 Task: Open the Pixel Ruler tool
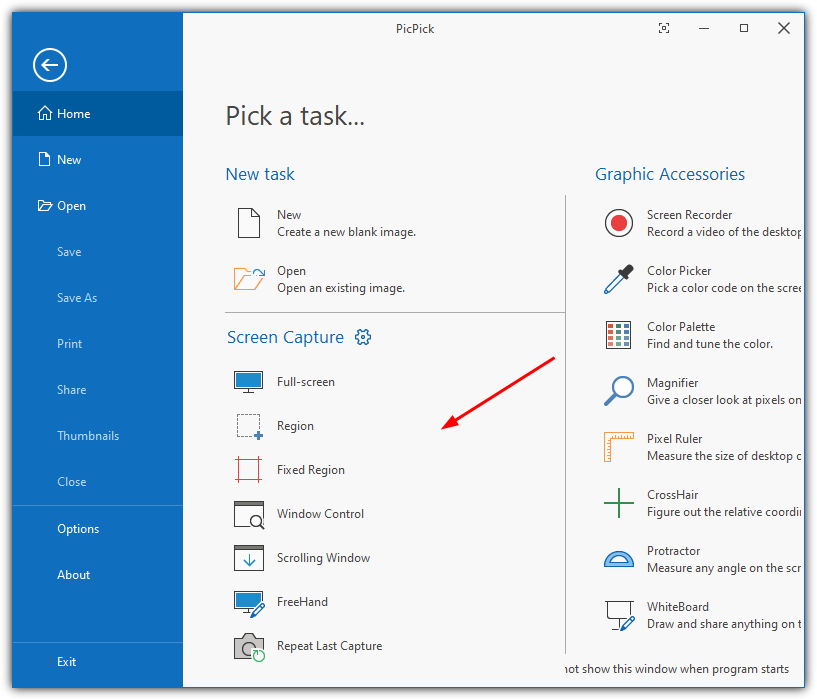[702, 447]
